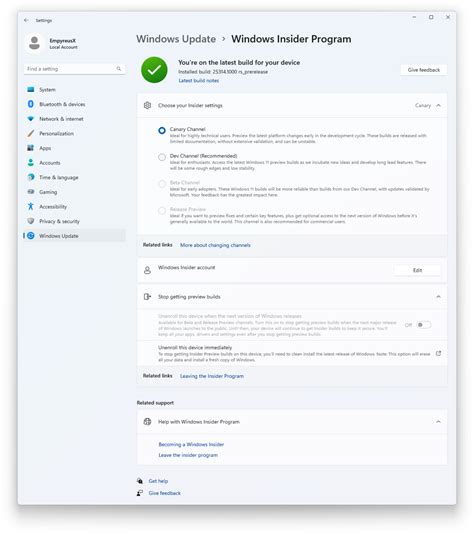Toggle the Unenroll when next version releases switch
The height and width of the screenshot is (534, 474).
click(x=424, y=325)
